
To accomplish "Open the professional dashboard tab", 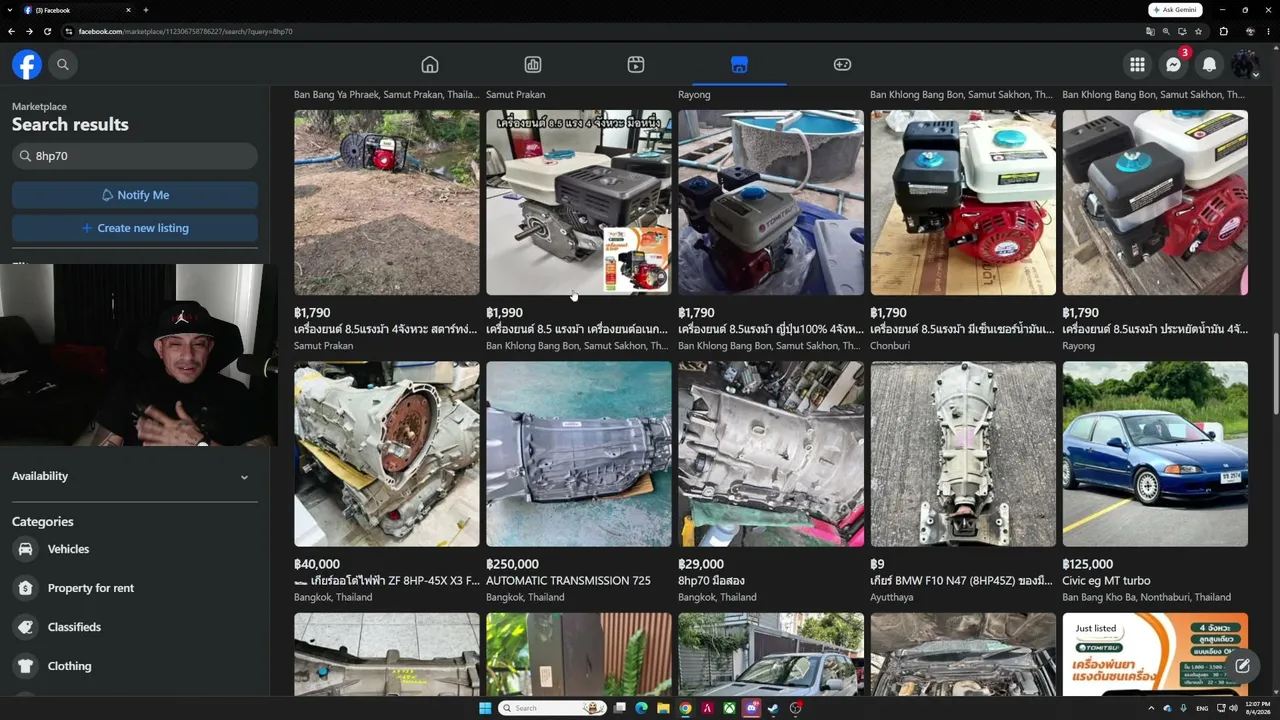I will pos(533,65).
